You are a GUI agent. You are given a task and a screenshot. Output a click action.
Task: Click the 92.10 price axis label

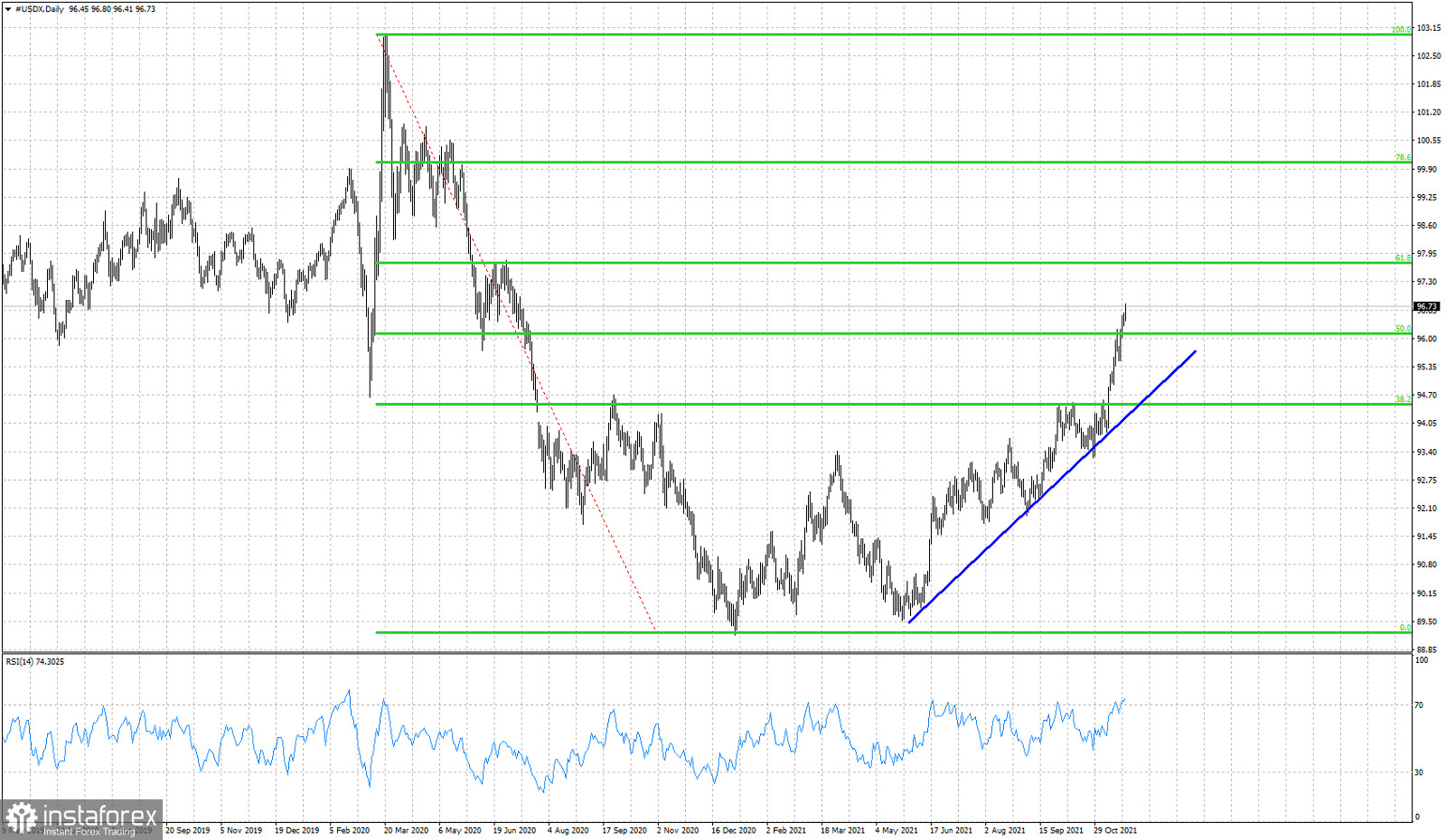1427,509
